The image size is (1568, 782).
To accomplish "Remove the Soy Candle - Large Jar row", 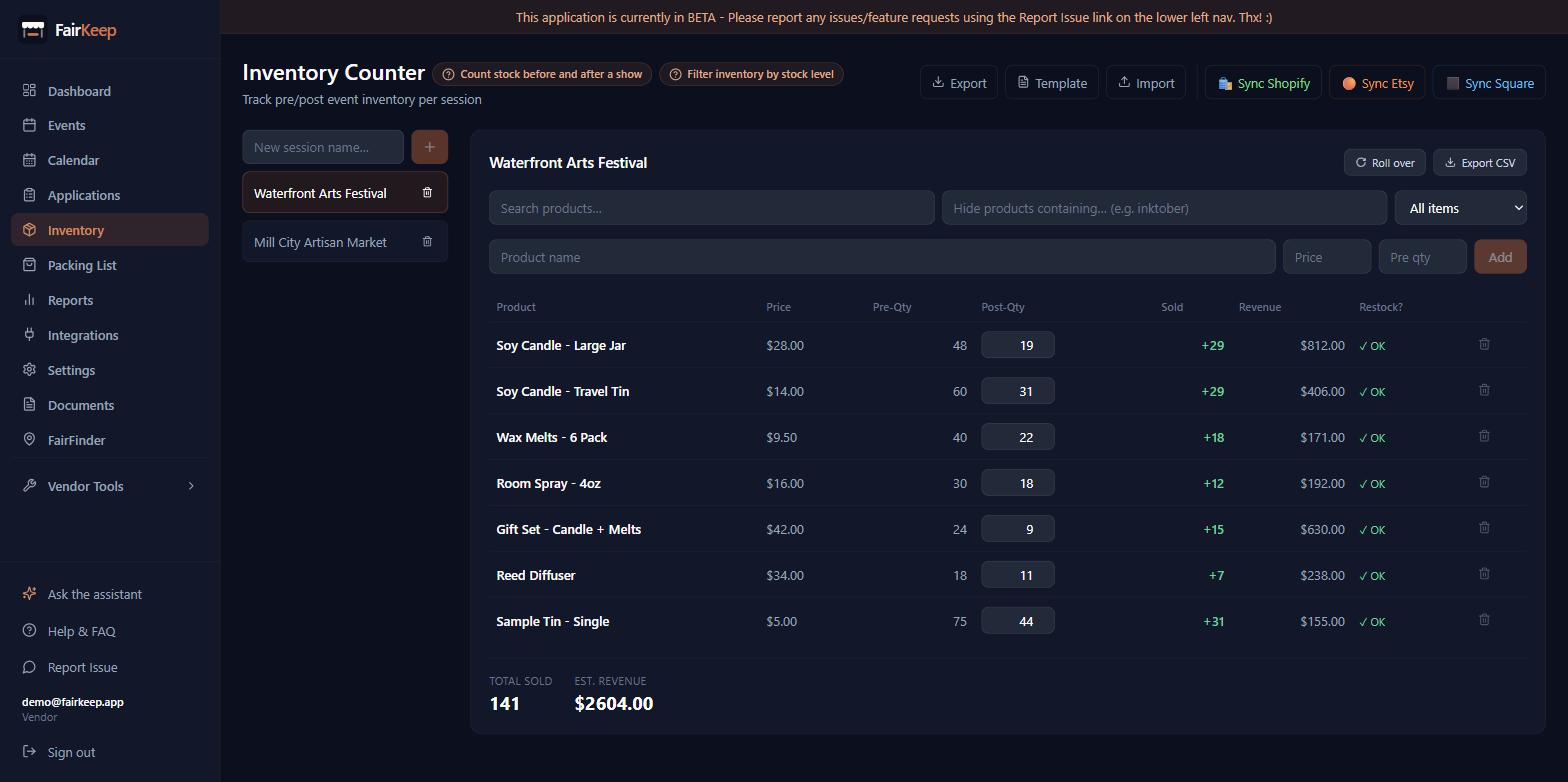I will coord(1484,344).
